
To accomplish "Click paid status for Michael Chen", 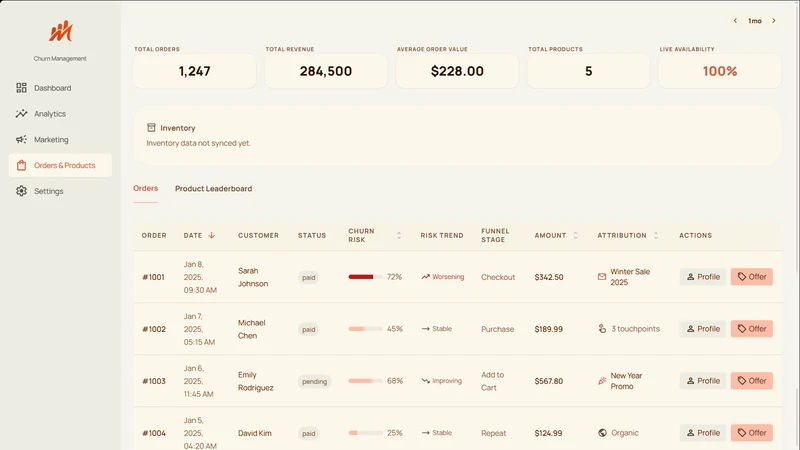I will pos(309,330).
